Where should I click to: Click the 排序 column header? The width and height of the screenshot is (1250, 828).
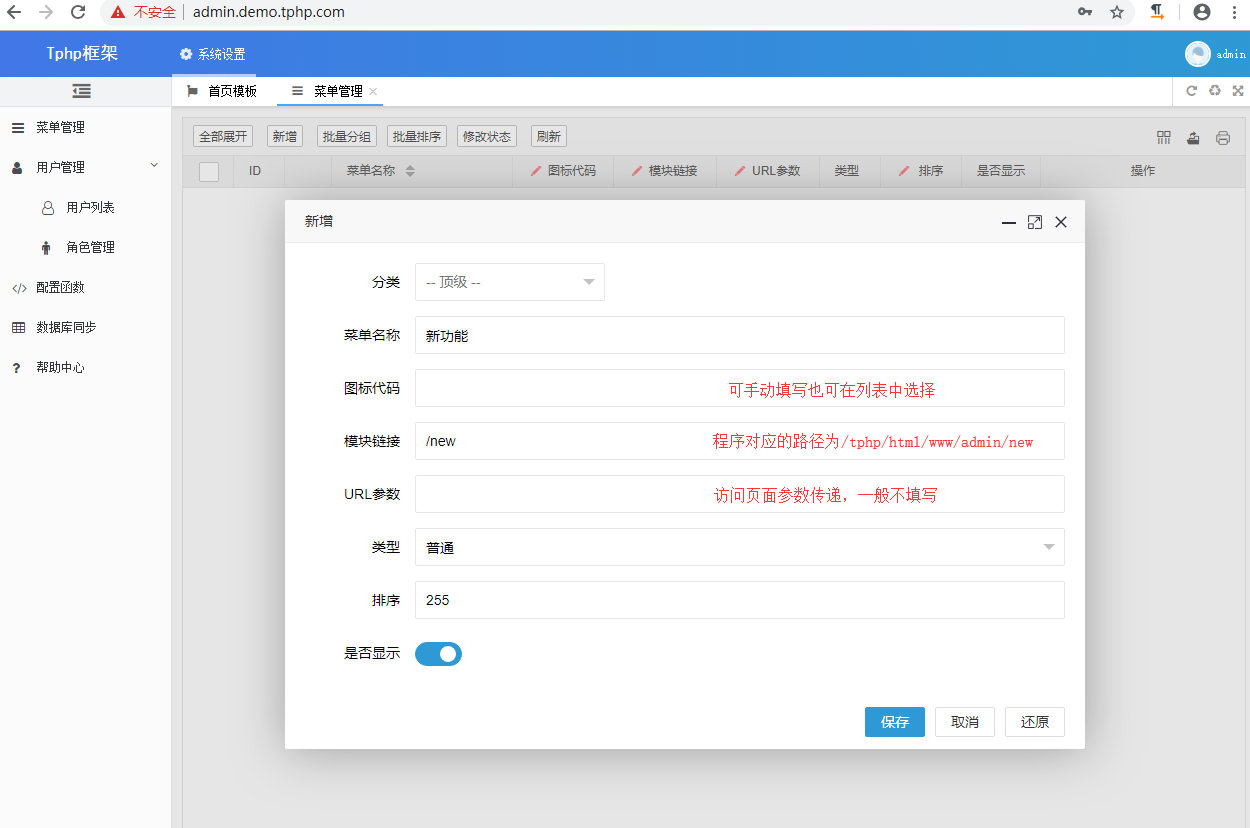pyautogui.click(x=921, y=171)
